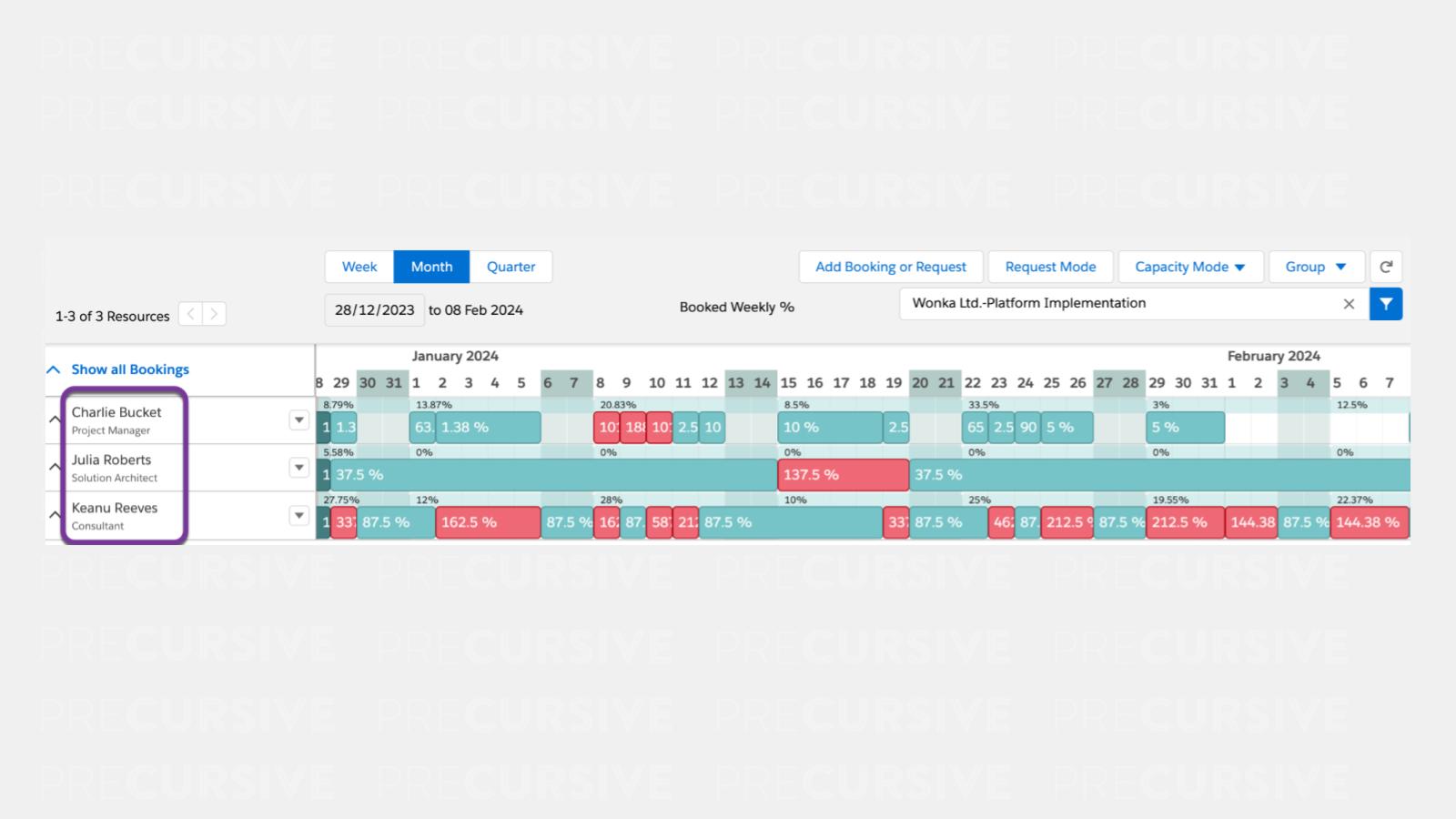Click Charlie Bucket's 33.5% weekly total
Image resolution: width=1456 pixels, height=819 pixels.
[x=984, y=405]
